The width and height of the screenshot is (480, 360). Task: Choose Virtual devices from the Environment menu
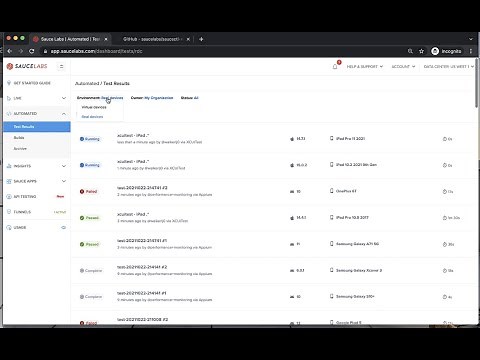click(94, 107)
